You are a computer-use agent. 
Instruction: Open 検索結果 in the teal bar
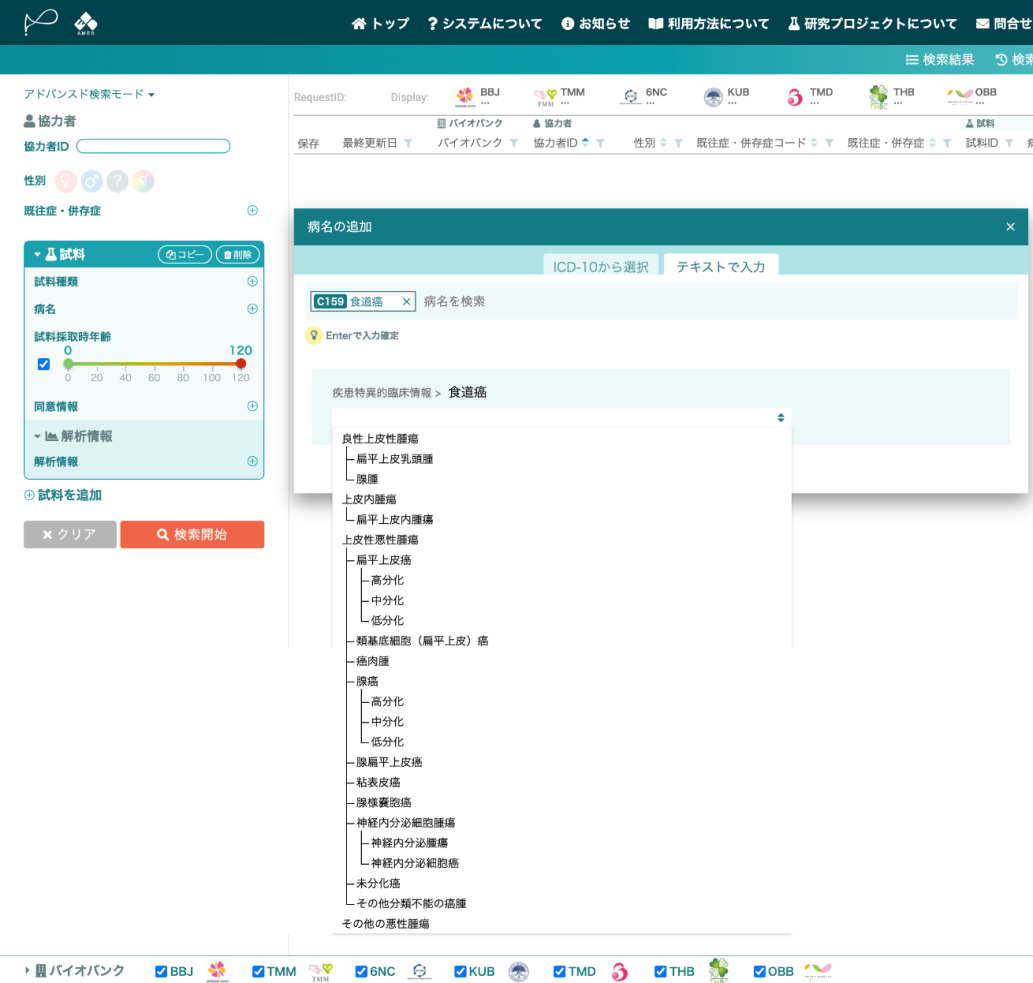coord(939,59)
